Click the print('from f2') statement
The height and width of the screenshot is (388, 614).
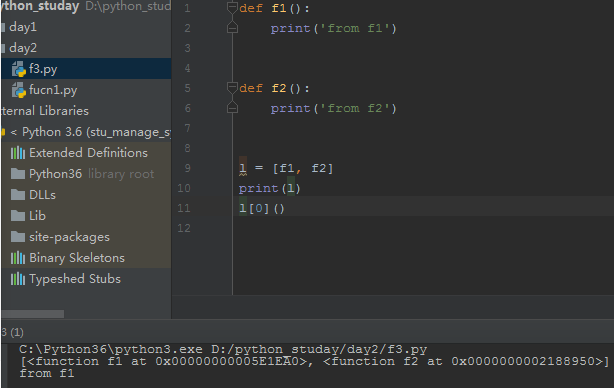coord(333,108)
